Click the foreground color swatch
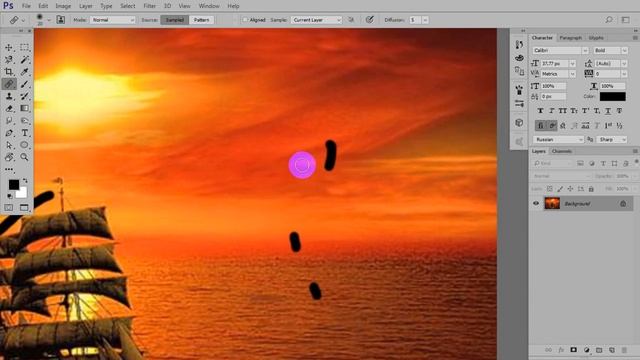640x360 pixels. coord(13,184)
